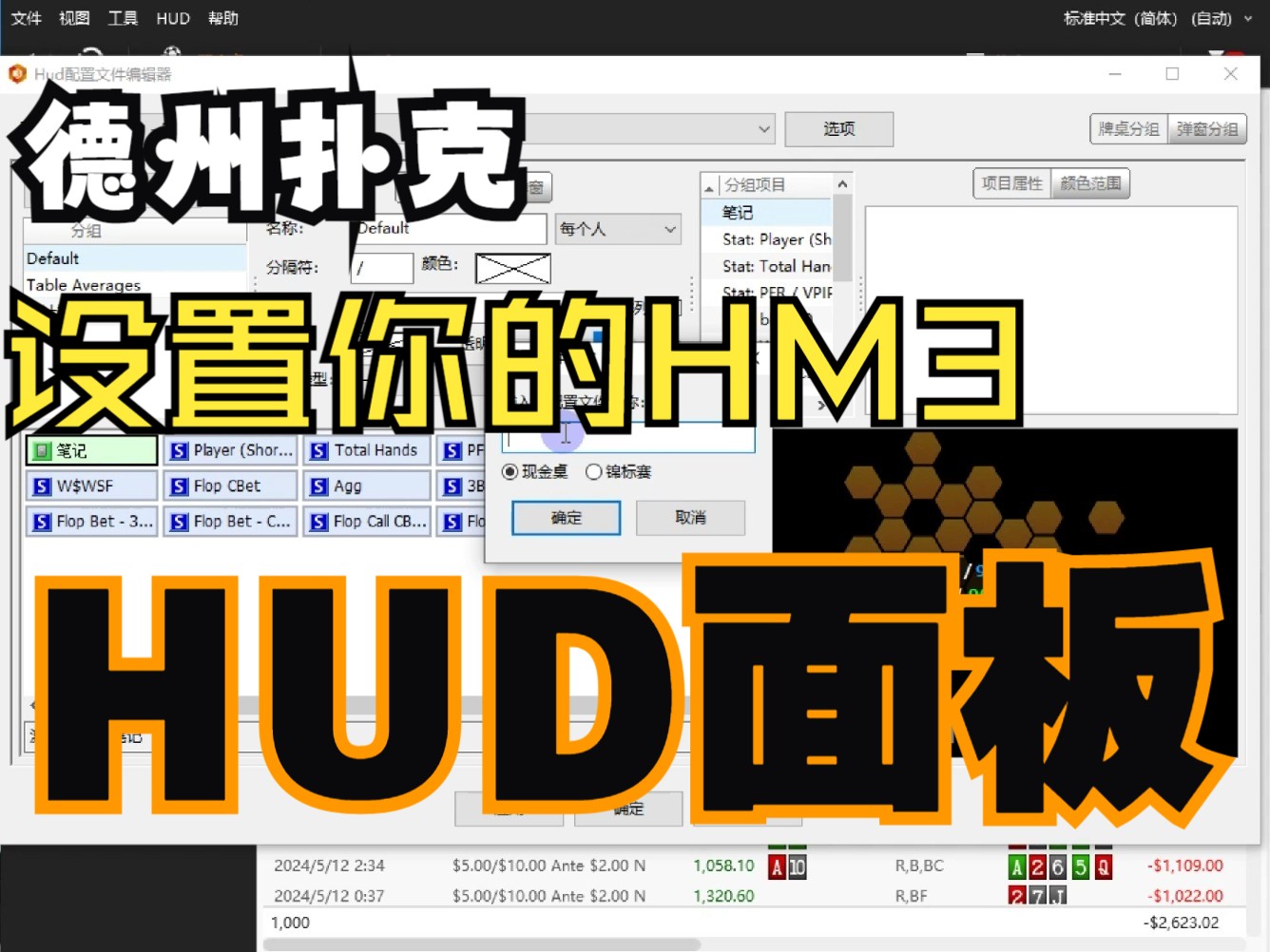The width and height of the screenshot is (1270, 952).
Task: Open the 视图 menu
Action: (x=74, y=18)
